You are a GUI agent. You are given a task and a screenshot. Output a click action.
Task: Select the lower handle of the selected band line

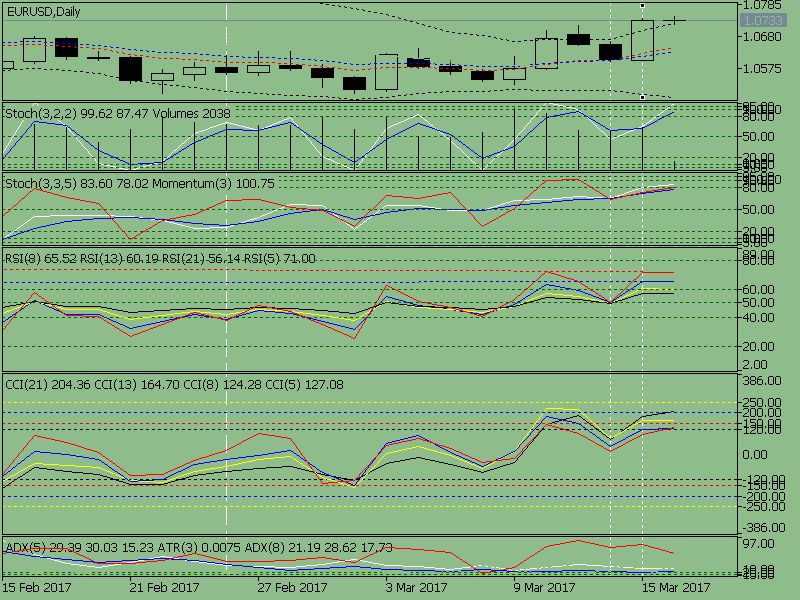click(x=642, y=96)
